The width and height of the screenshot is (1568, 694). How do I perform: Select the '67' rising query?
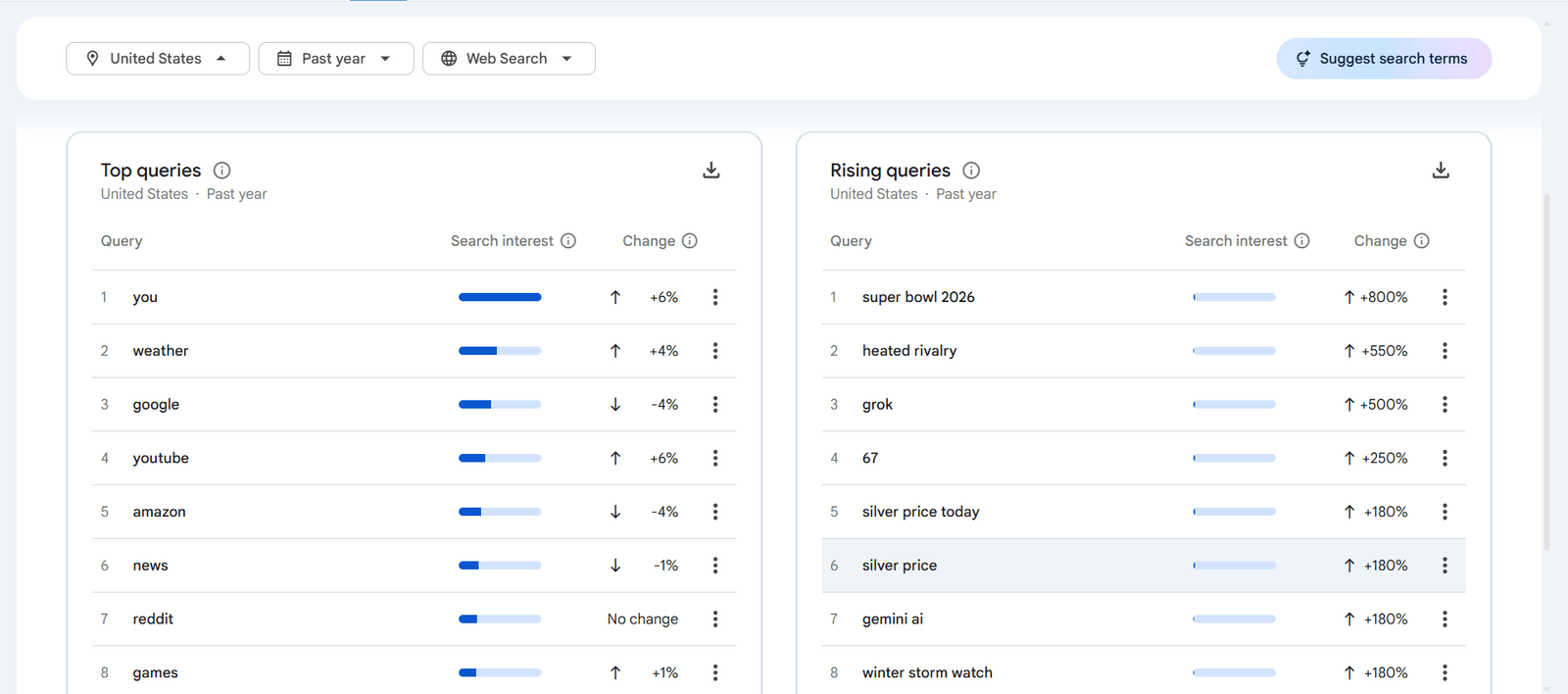870,458
